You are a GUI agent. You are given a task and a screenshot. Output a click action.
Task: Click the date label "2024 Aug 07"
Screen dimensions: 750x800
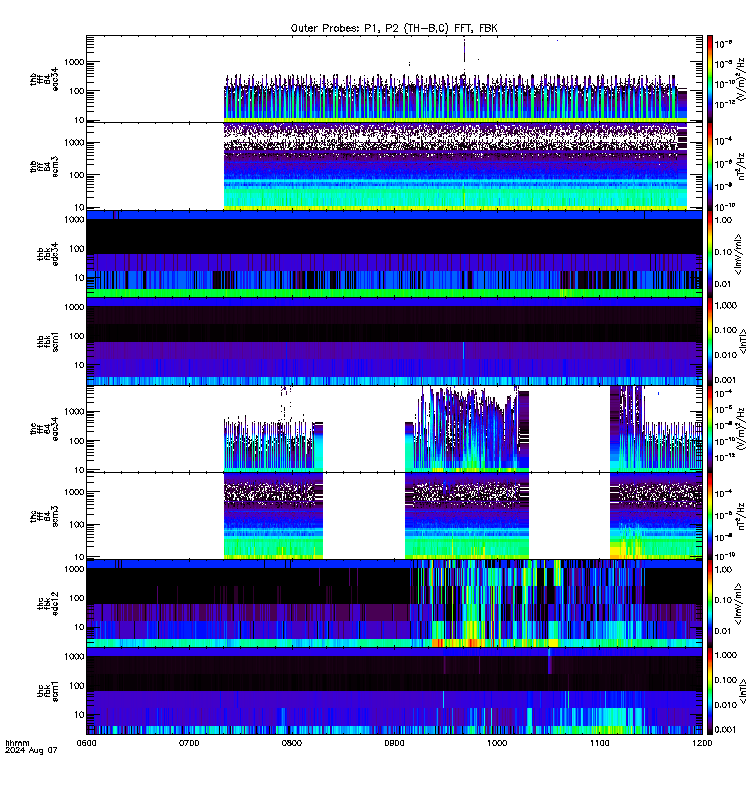(31, 751)
